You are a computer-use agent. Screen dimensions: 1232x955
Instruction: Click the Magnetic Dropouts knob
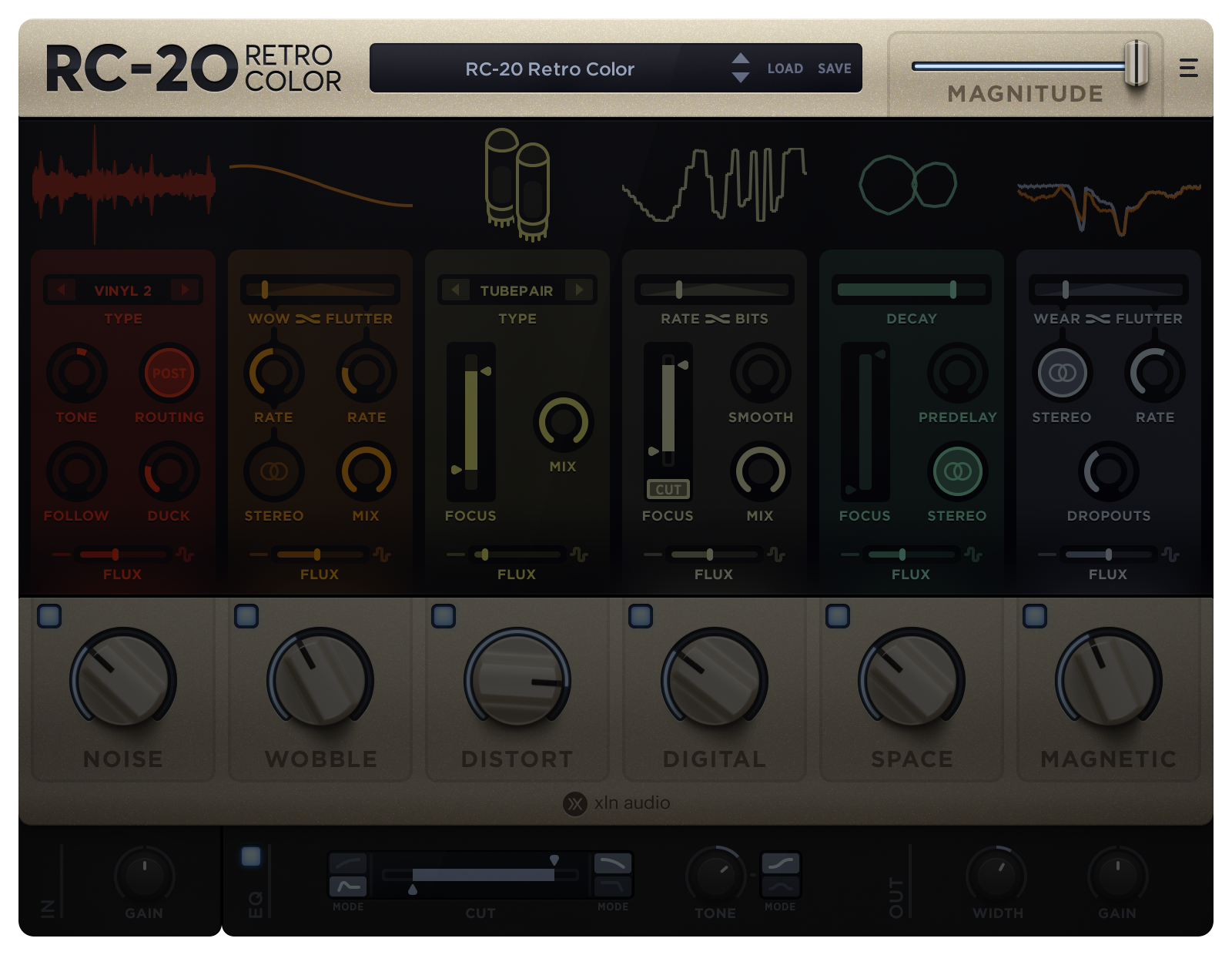point(1109,471)
